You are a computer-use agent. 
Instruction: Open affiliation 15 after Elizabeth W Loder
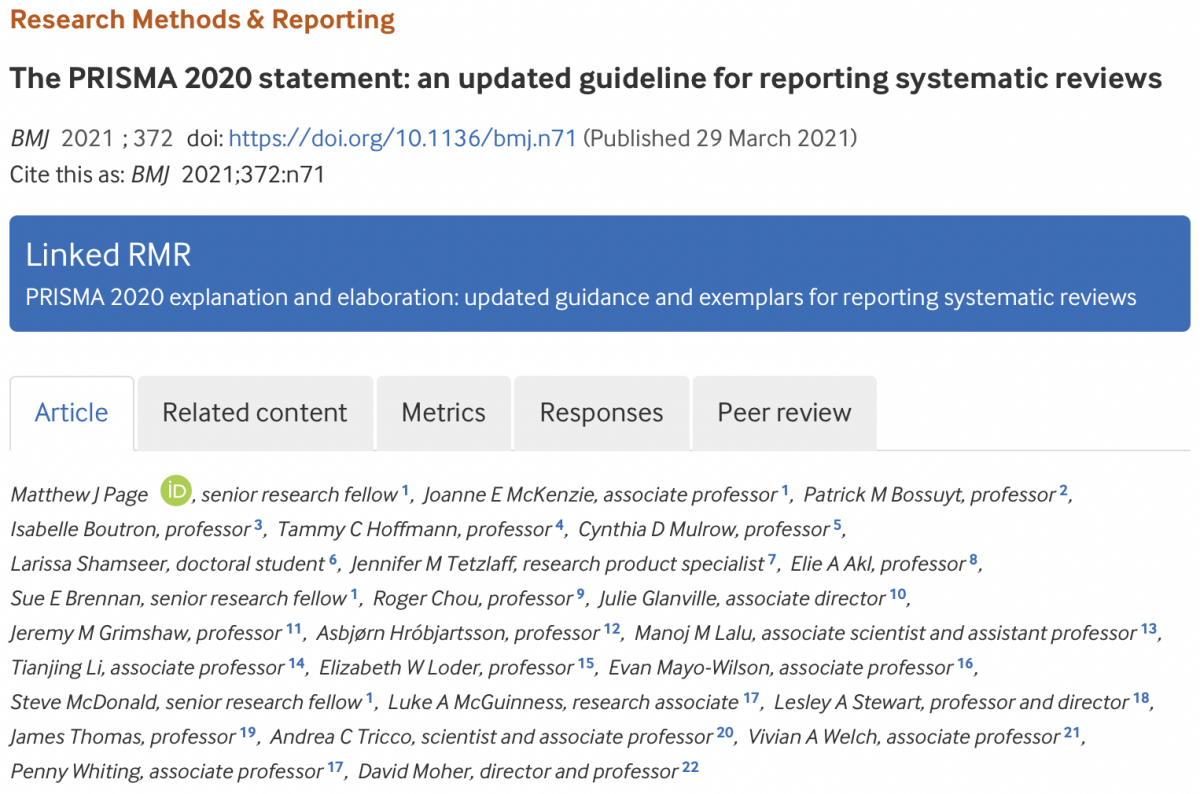(x=586, y=663)
